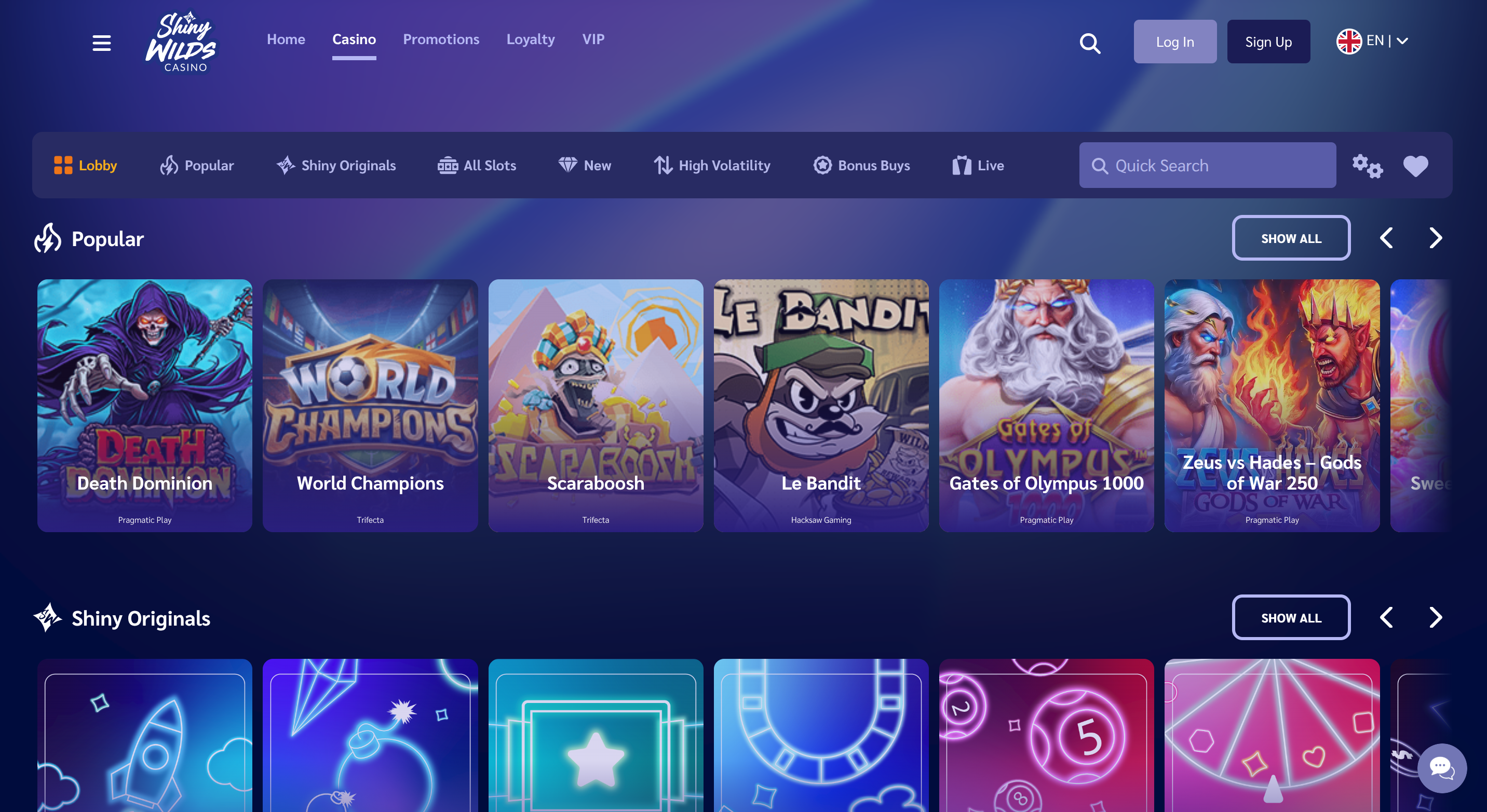This screenshot has height=812, width=1487.
Task: Open the Casino nav item
Action: [354, 39]
